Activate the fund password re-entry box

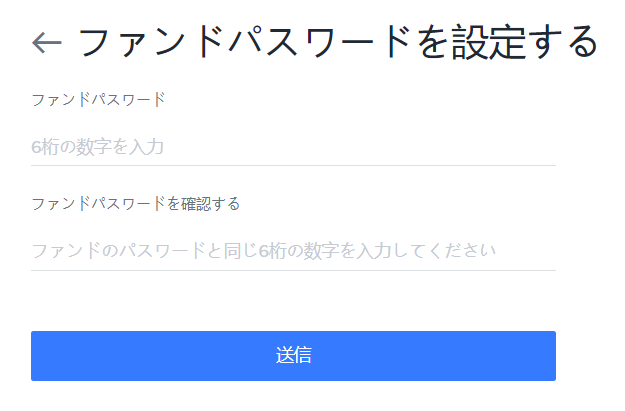293,251
